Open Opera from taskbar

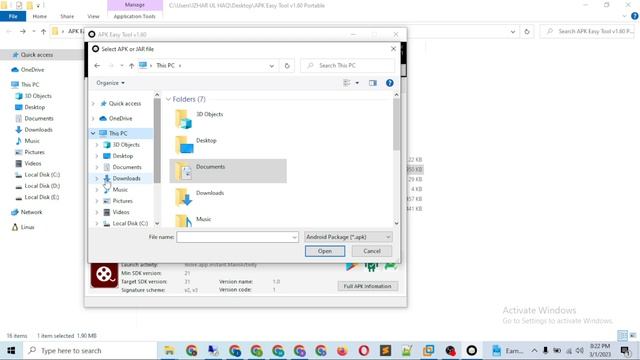pyautogui.click(x=364, y=351)
